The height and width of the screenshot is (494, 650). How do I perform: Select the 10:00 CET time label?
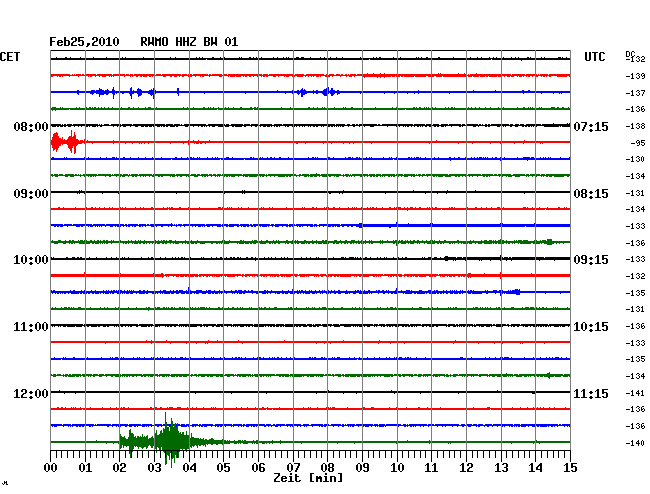click(x=31, y=260)
